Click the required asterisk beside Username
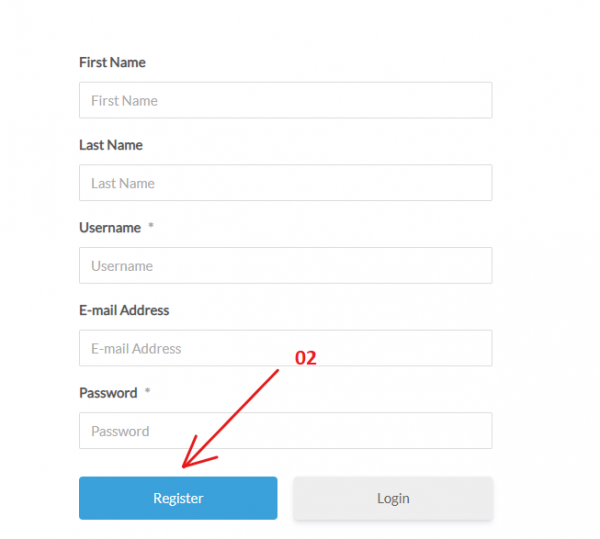The height and width of the screenshot is (539, 600). tap(151, 227)
